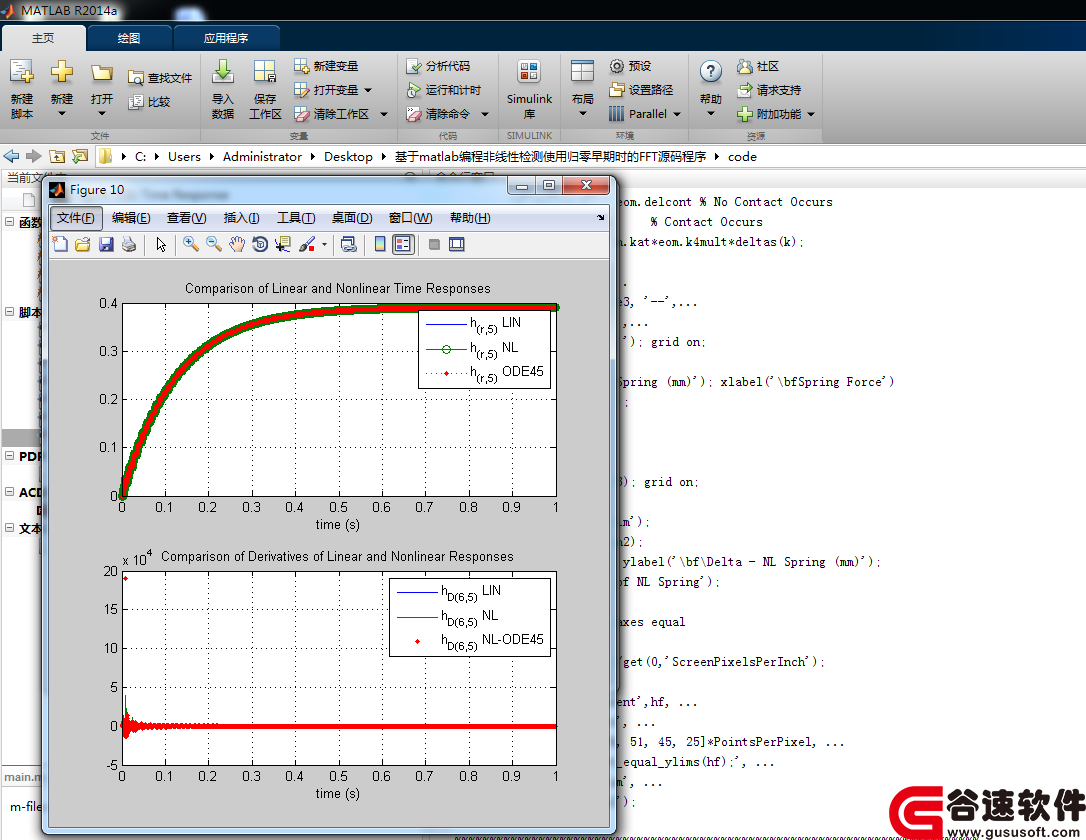The width and height of the screenshot is (1086, 840).
Task: Click Import Data (导入数据) icon
Action: click(222, 71)
